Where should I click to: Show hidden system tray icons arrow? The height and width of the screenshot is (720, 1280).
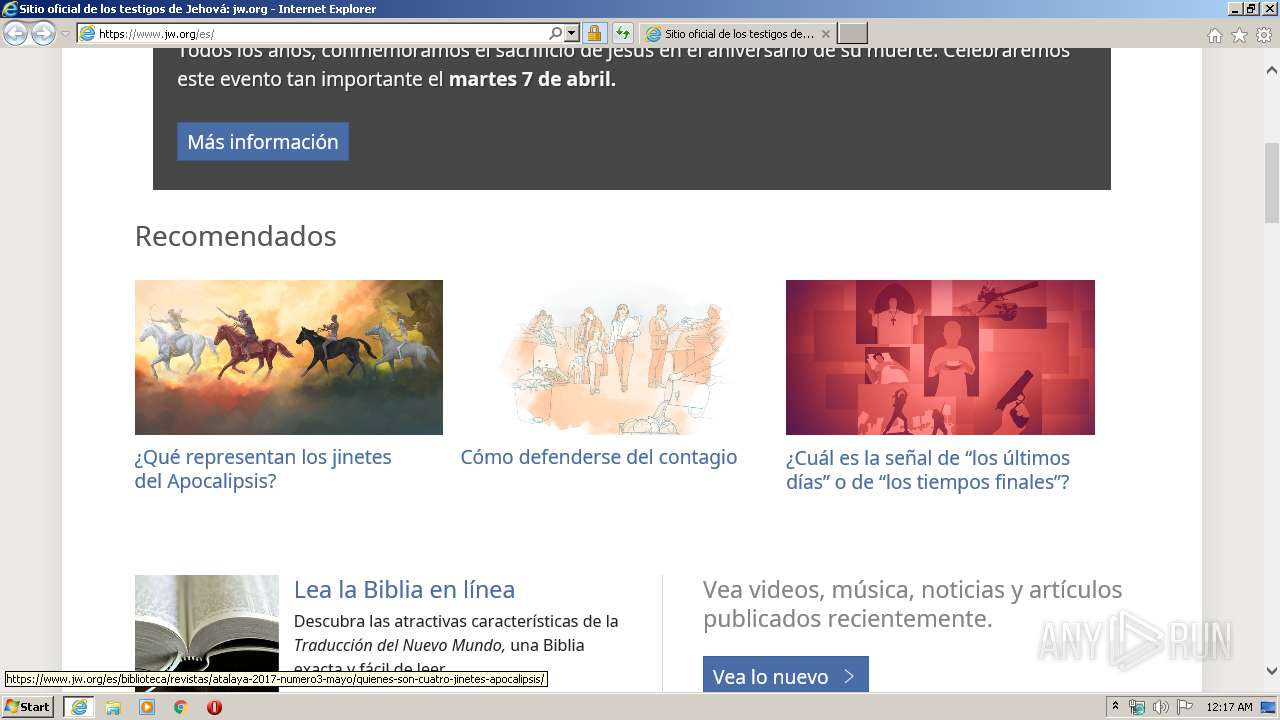pos(1116,707)
